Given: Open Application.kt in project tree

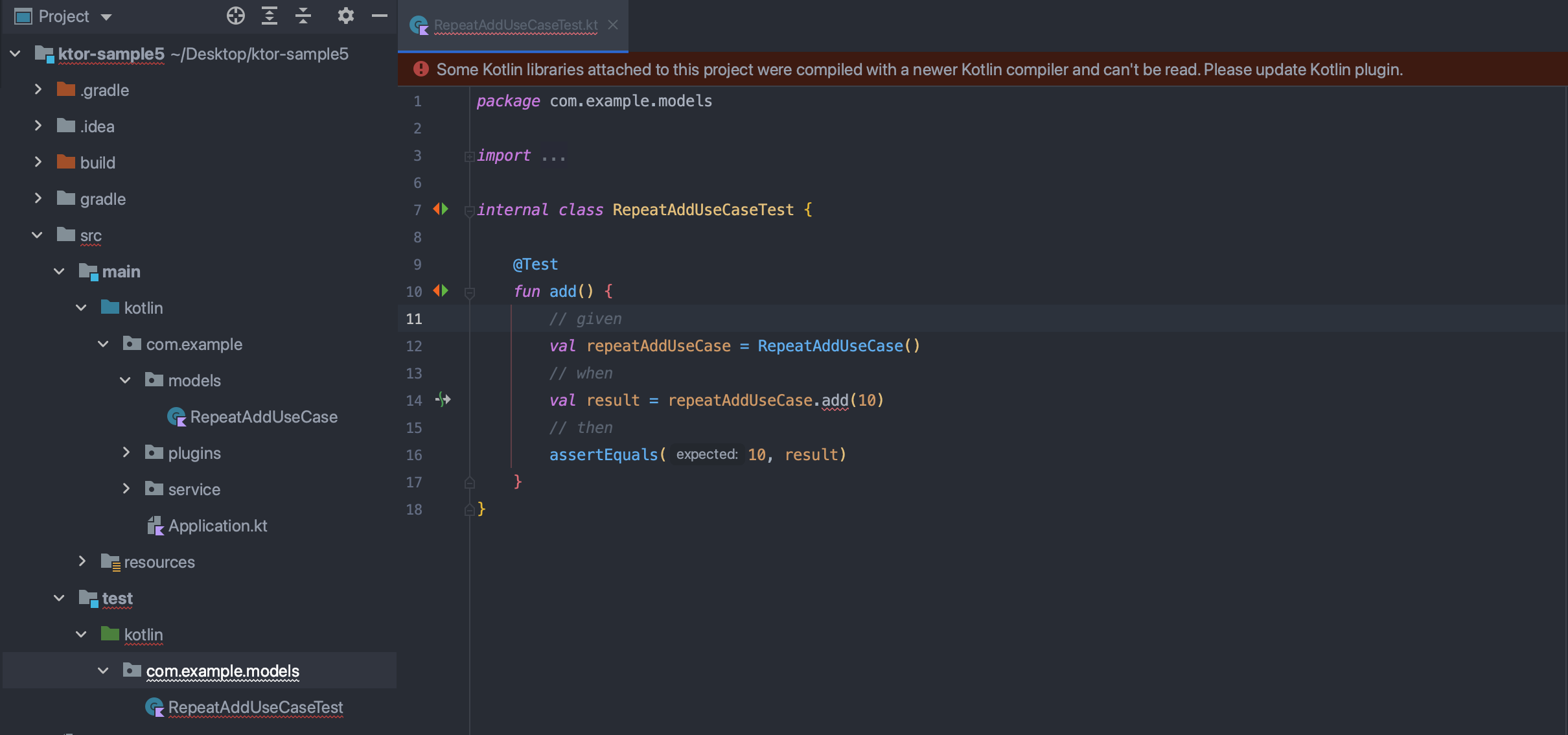Looking at the screenshot, I should tap(217, 526).
